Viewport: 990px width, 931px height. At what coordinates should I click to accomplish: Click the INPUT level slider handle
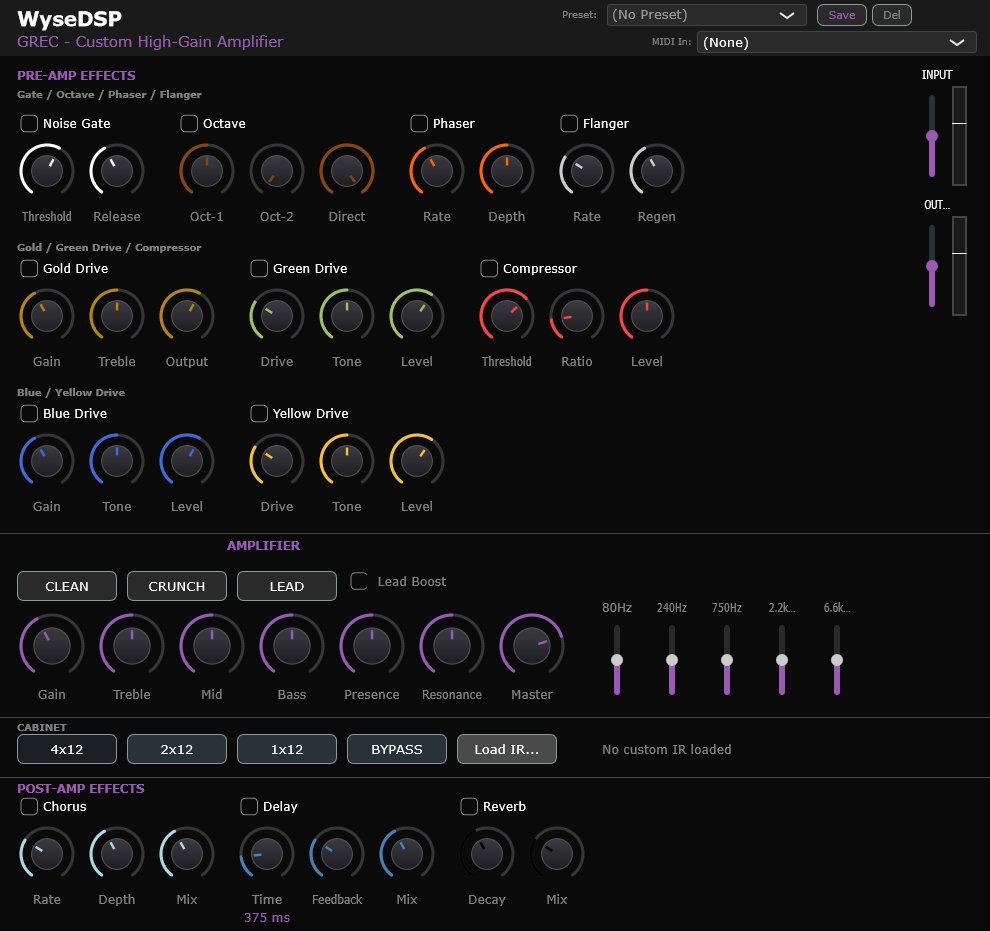tap(932, 136)
